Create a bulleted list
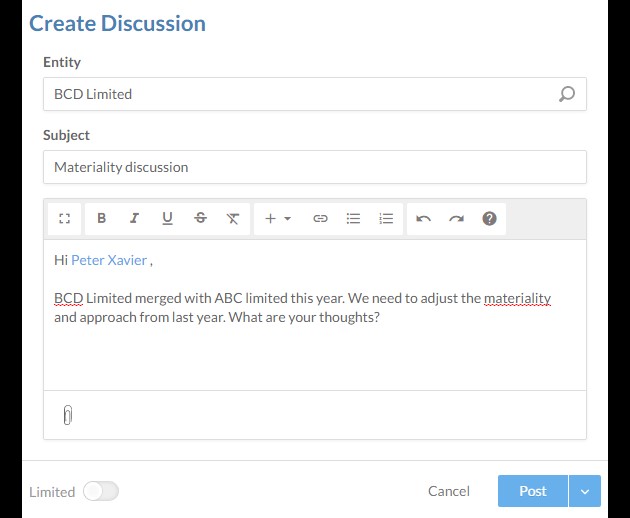The width and height of the screenshot is (630, 518). [353, 219]
